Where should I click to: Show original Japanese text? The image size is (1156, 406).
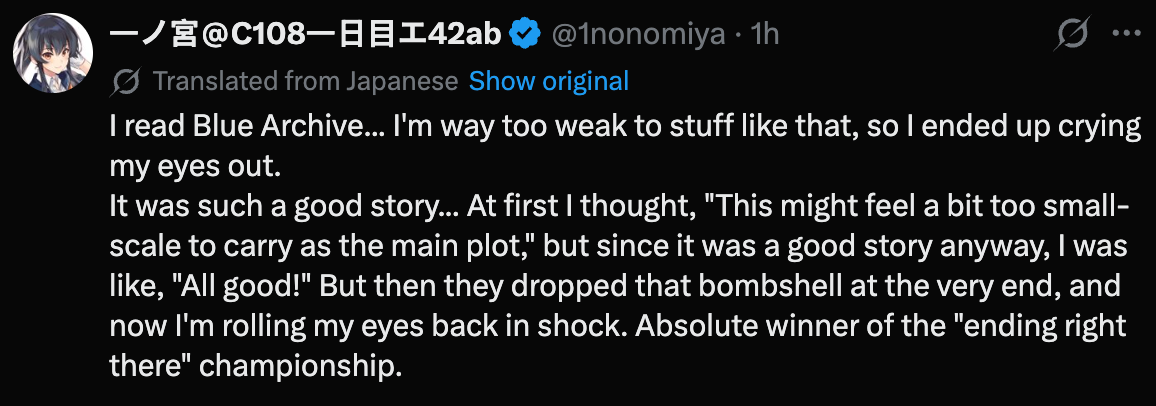point(549,81)
